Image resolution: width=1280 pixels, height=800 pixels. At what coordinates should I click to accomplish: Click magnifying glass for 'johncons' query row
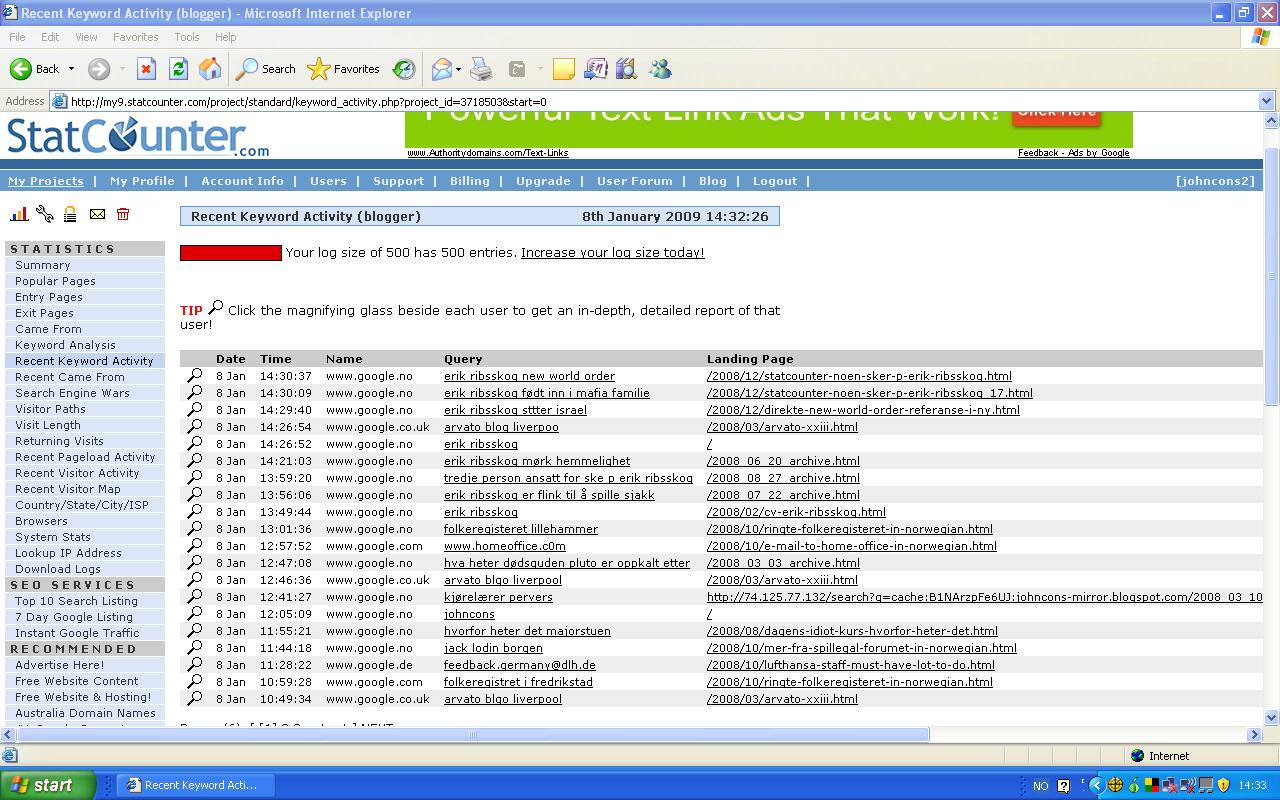[195, 614]
